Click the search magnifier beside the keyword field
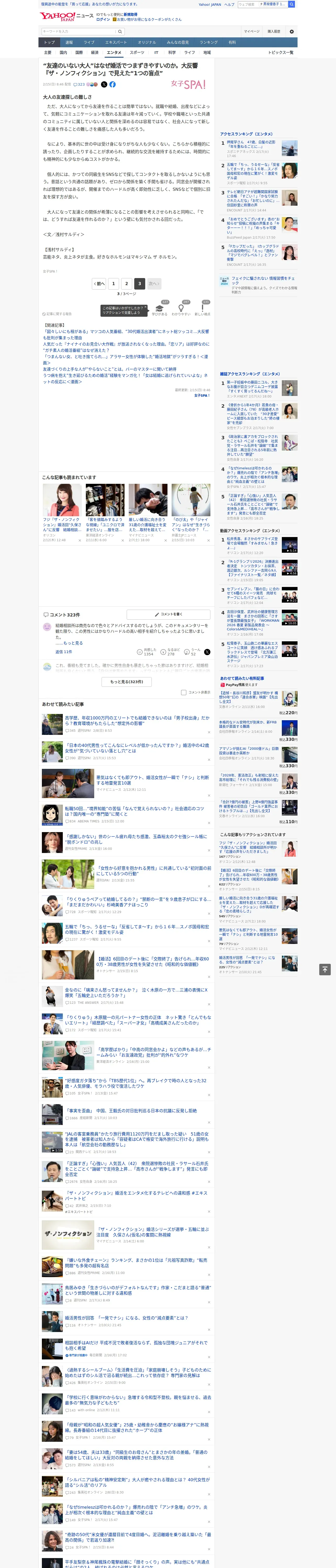336x1568 pixels. 120,32
